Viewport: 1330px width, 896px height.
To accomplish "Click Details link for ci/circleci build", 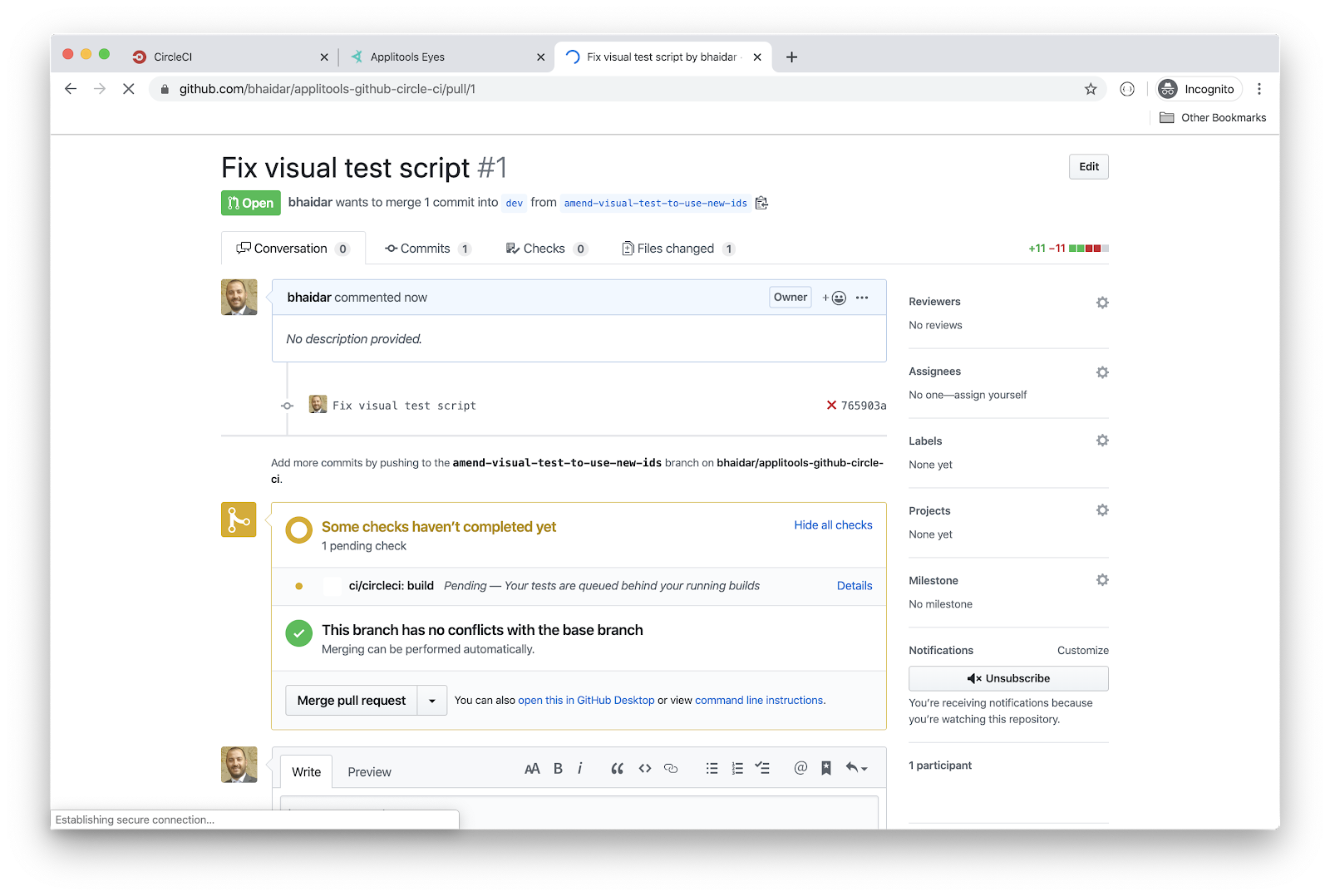I will point(855,586).
